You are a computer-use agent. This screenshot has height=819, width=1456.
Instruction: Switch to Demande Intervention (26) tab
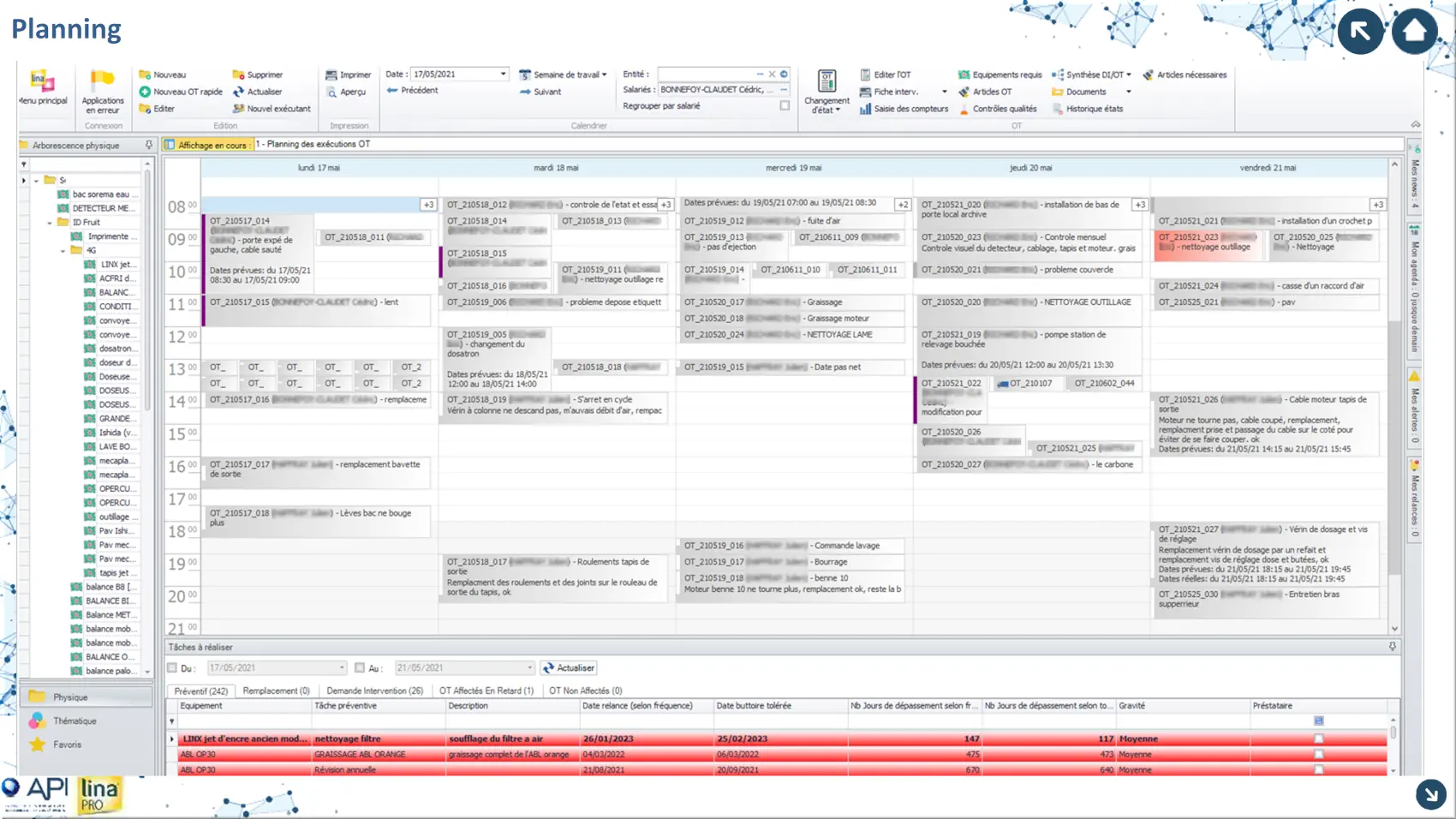pyautogui.click(x=374, y=690)
